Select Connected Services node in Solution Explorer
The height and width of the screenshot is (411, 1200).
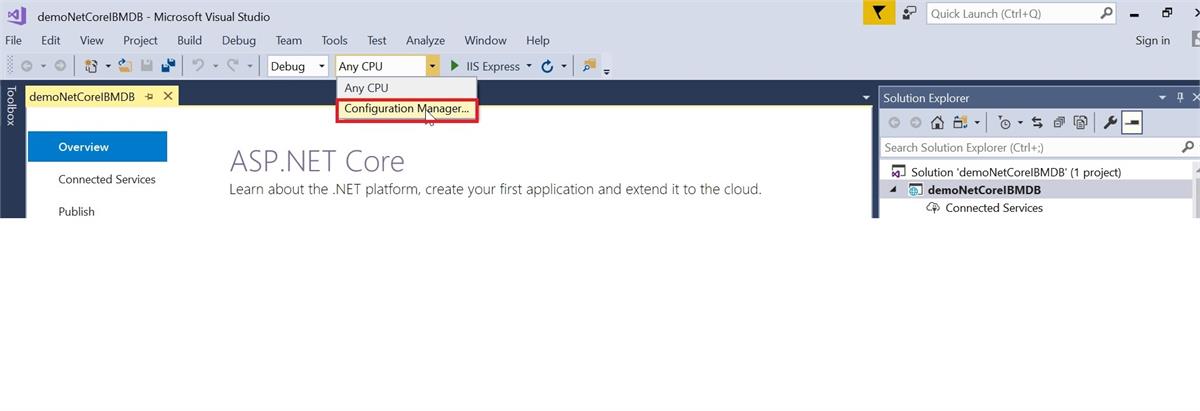[x=994, y=208]
